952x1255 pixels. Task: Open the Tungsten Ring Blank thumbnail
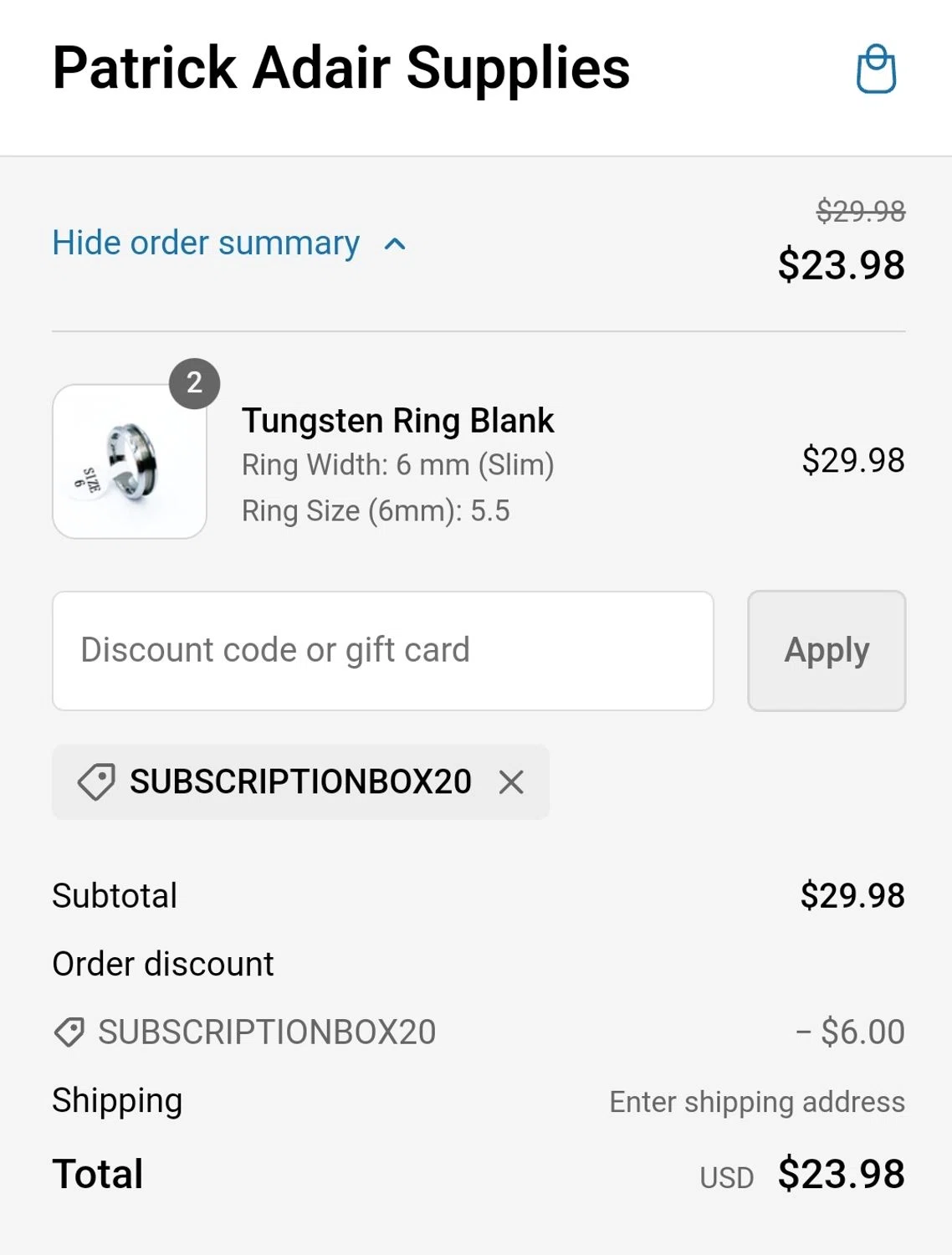point(130,462)
